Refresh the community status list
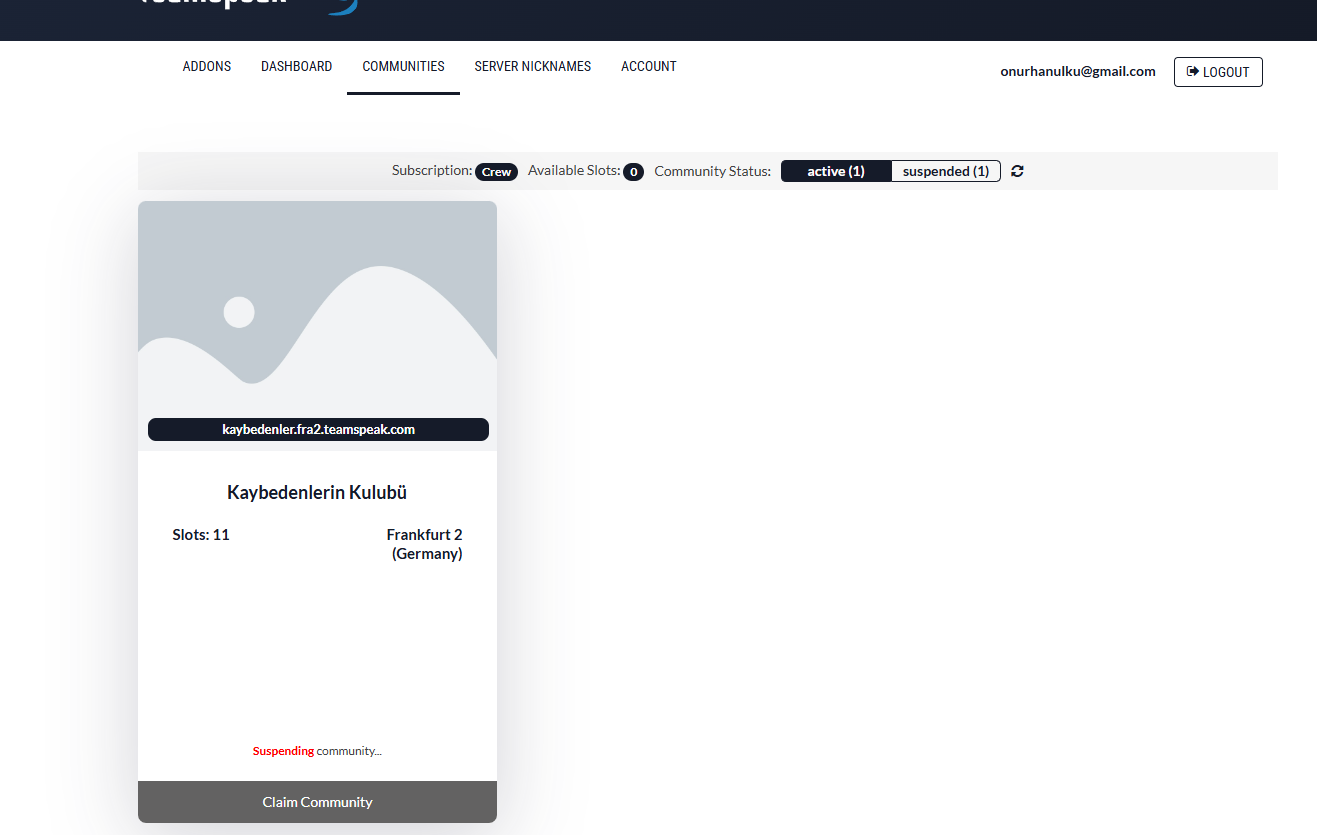 tap(1017, 171)
